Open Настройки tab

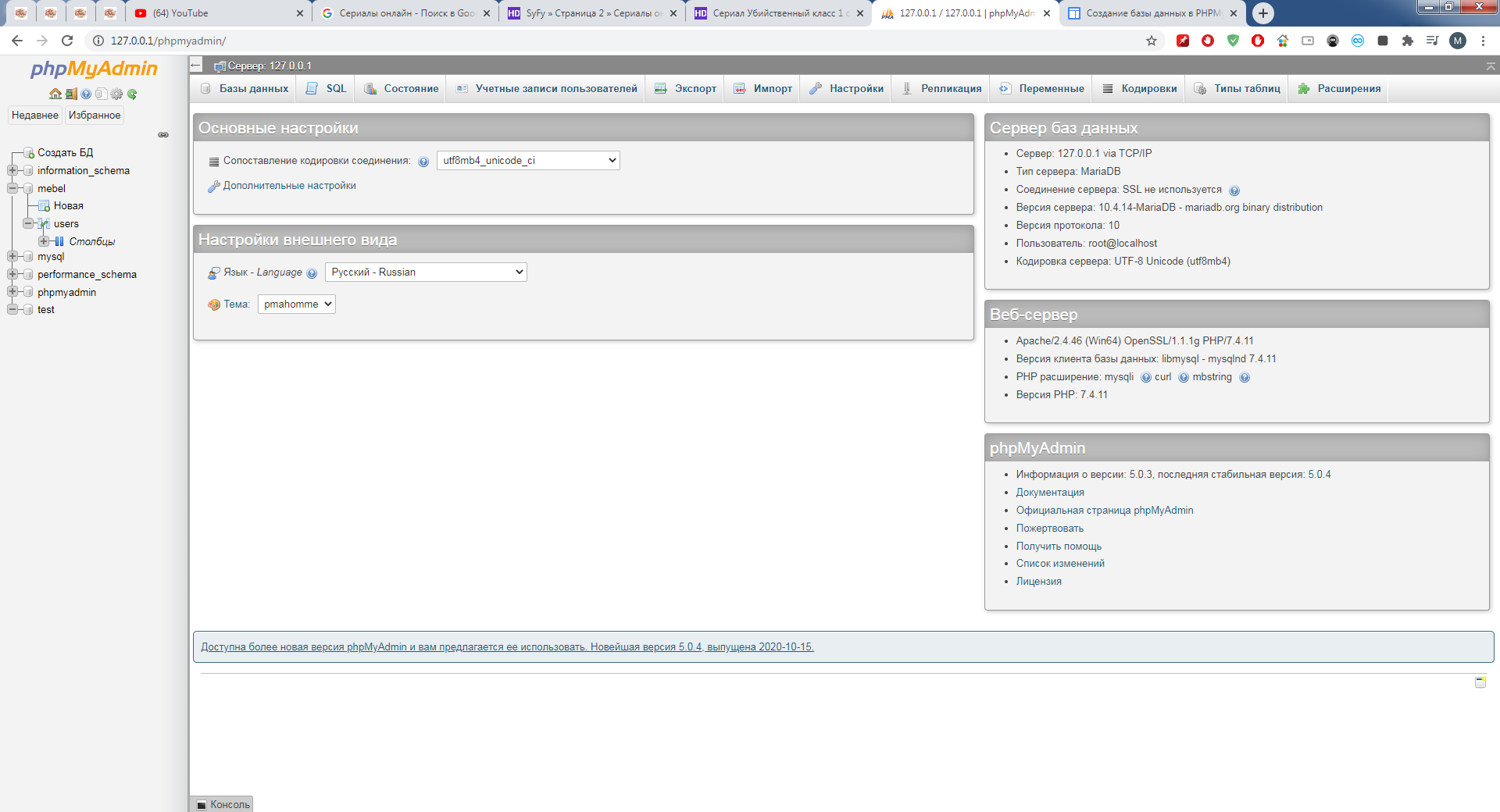[x=846, y=89]
